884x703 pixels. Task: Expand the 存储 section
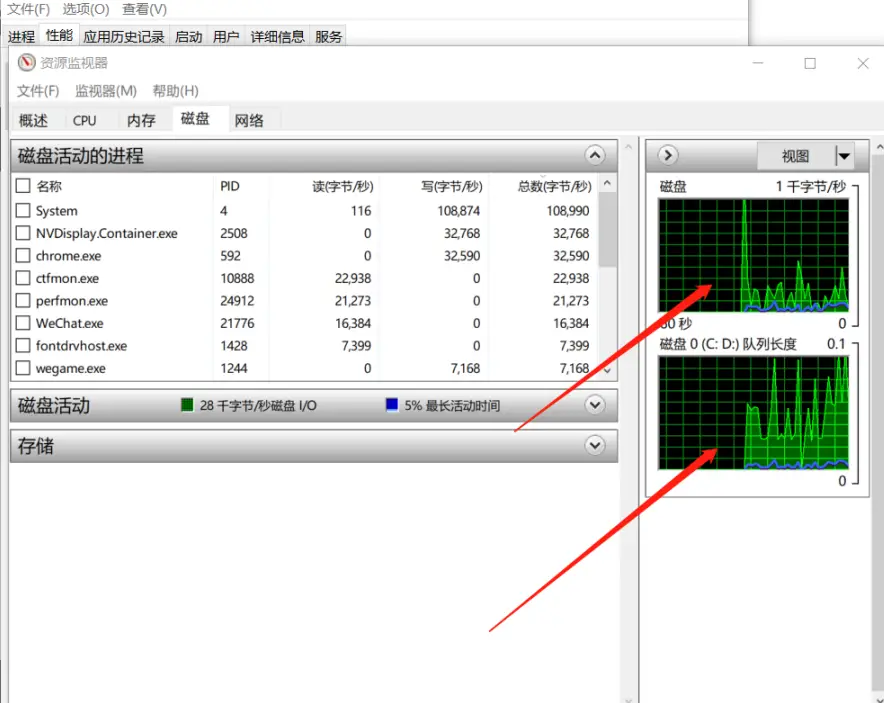click(x=595, y=446)
